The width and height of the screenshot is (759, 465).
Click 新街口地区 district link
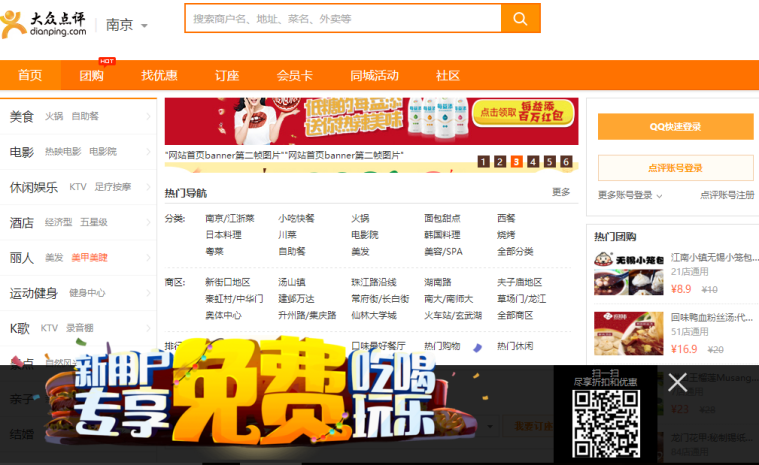coord(228,283)
